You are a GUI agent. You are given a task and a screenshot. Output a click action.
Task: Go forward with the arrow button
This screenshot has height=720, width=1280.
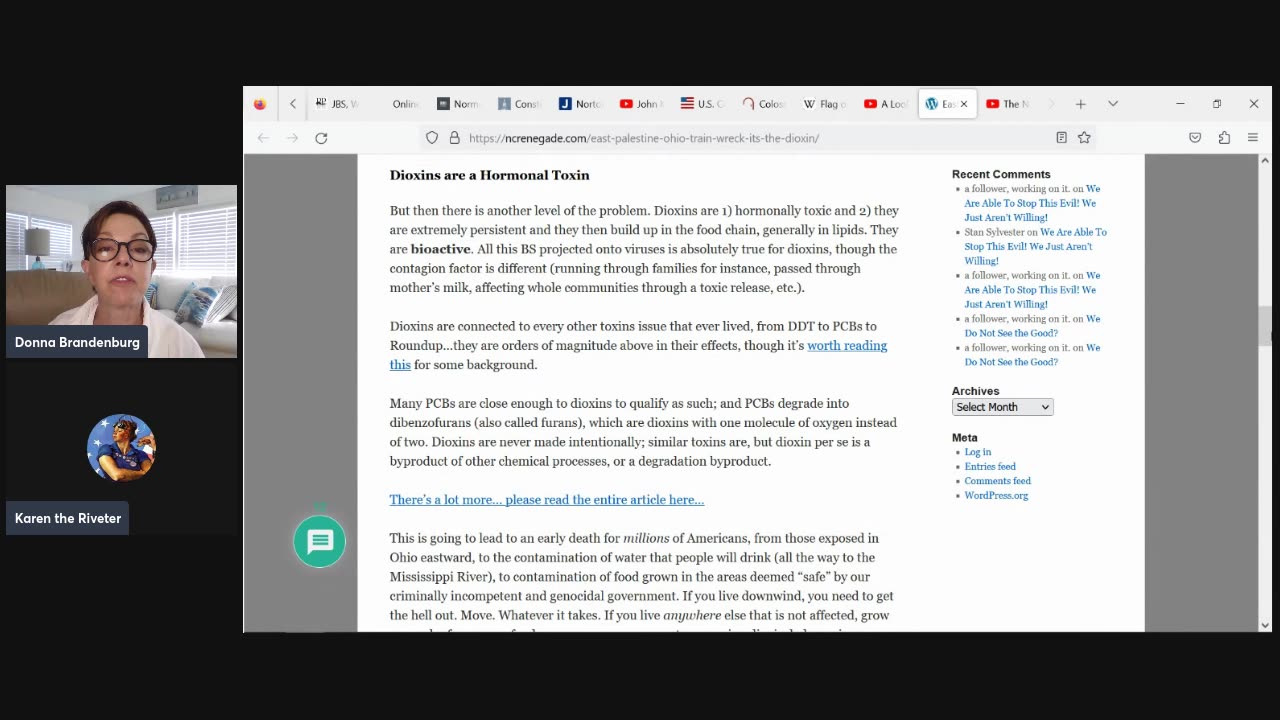(292, 138)
